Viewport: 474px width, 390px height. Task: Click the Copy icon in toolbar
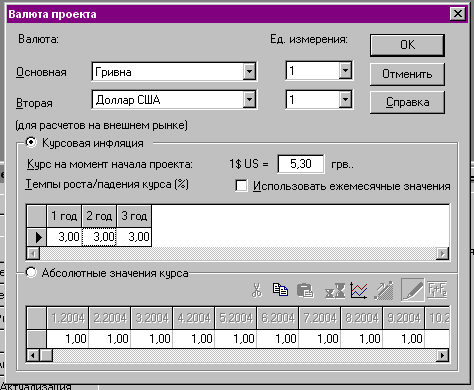(280, 290)
